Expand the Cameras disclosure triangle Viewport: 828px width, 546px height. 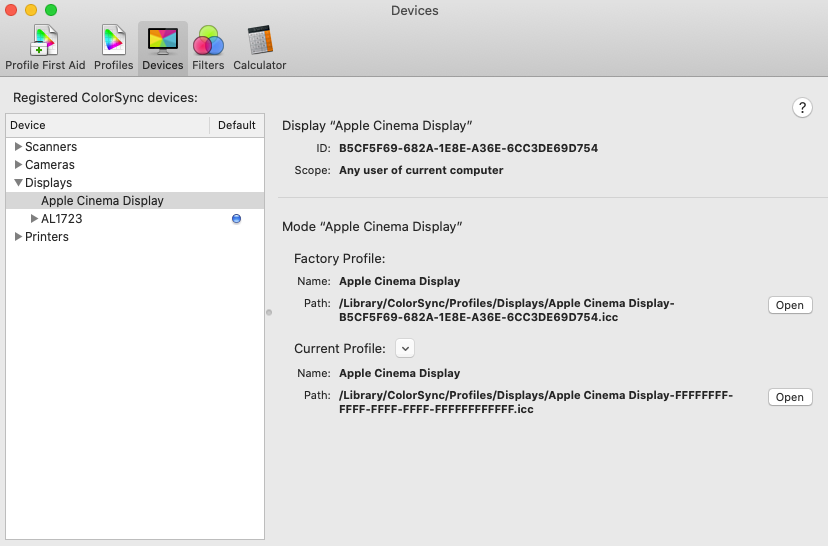18,164
